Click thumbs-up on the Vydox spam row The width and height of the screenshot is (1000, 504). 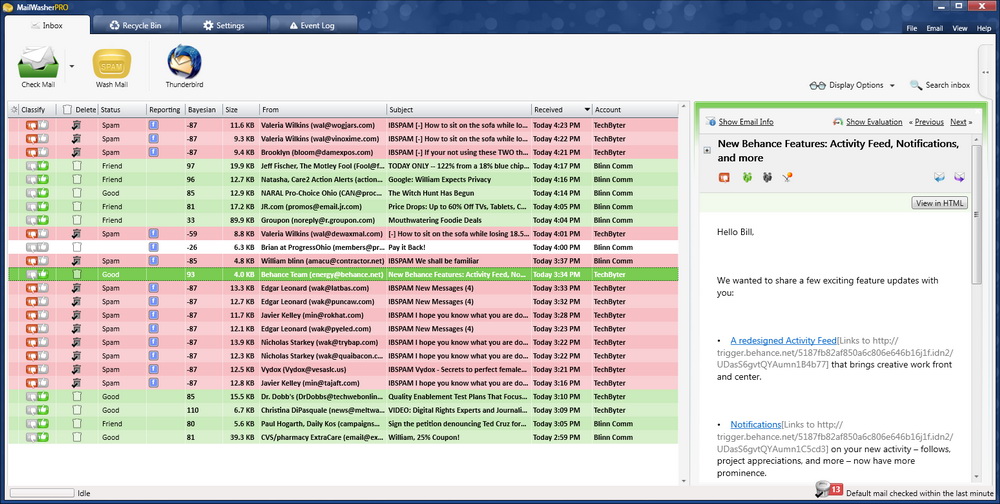click(x=43, y=369)
